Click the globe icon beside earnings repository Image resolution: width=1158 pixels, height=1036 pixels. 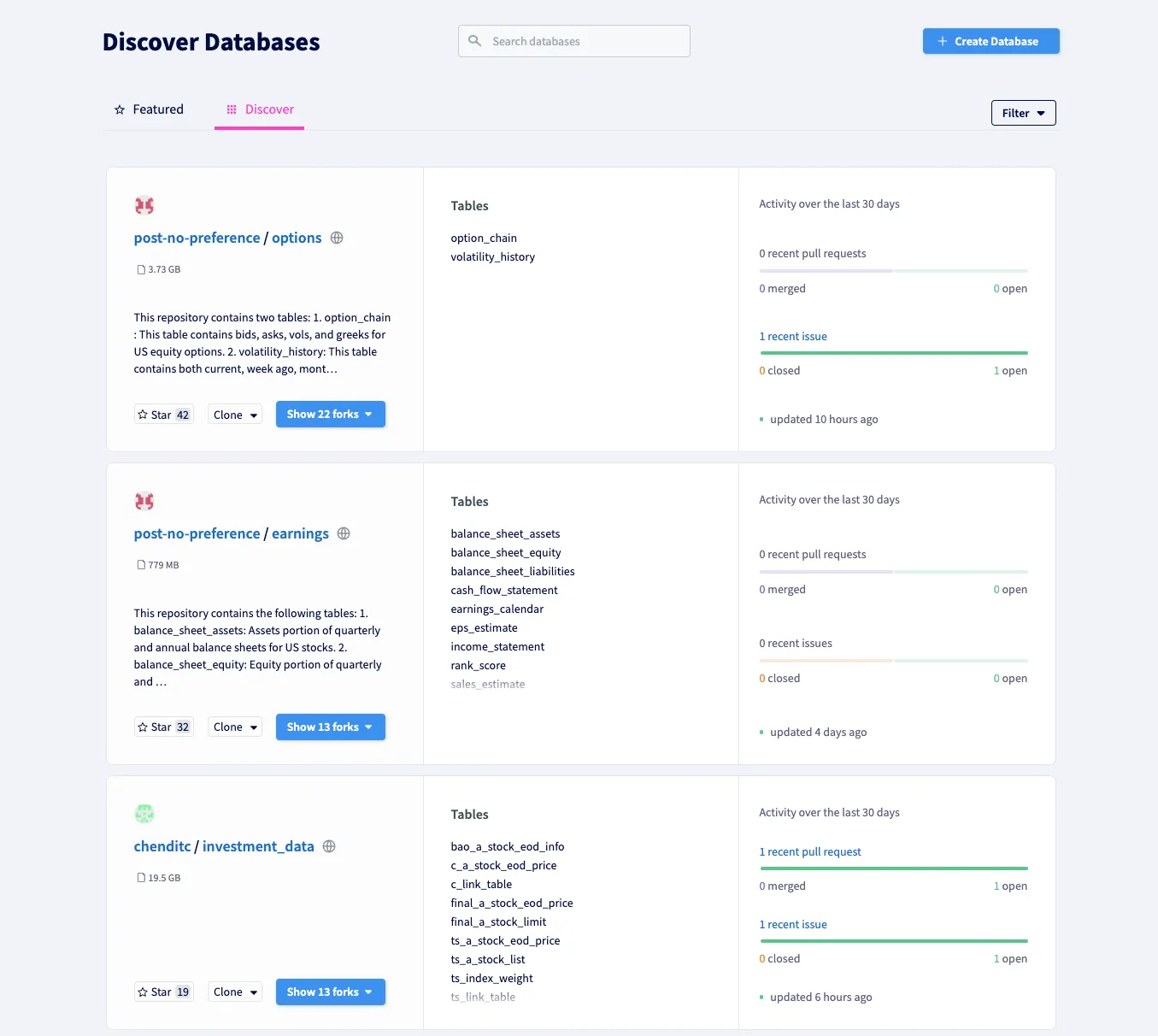344,533
